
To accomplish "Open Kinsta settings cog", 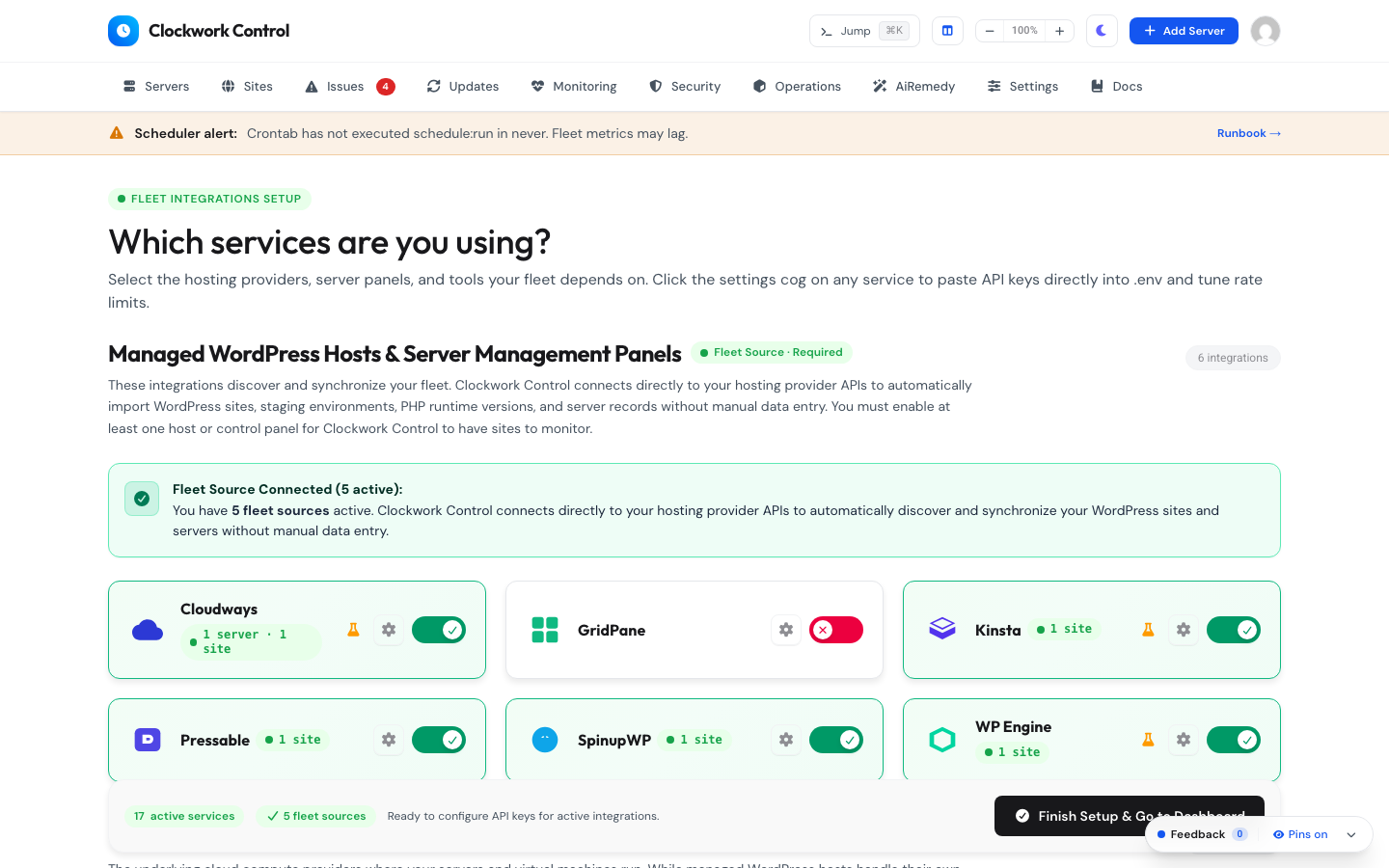I will [x=1184, y=630].
